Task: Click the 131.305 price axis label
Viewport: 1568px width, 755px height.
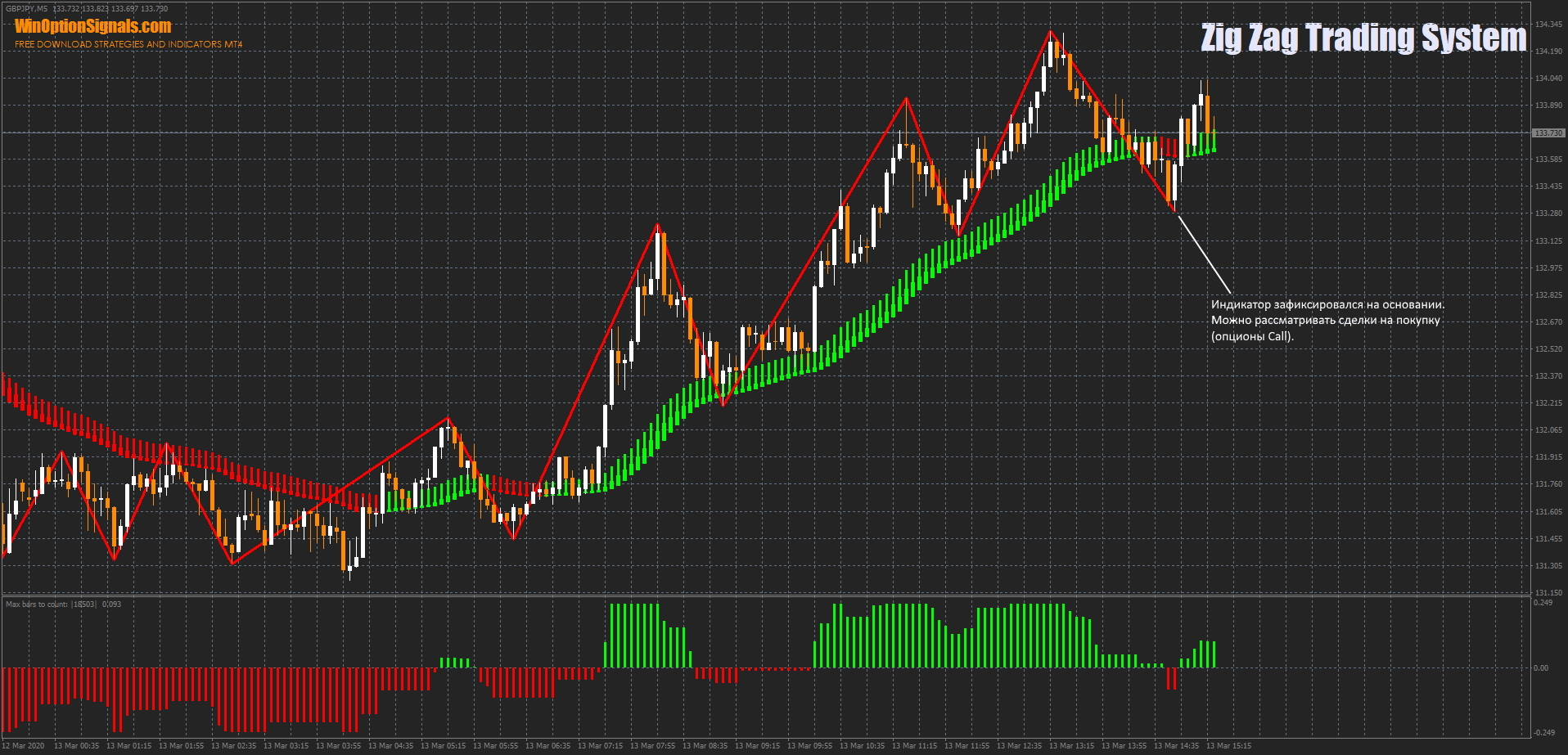Action: [x=1548, y=566]
